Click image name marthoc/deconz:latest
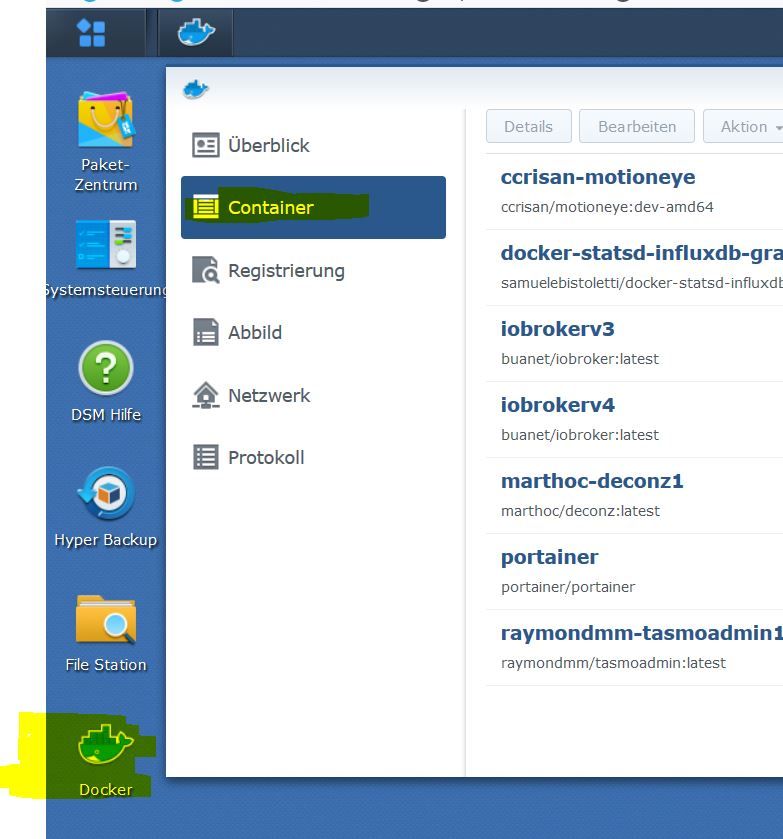 pyautogui.click(x=580, y=511)
